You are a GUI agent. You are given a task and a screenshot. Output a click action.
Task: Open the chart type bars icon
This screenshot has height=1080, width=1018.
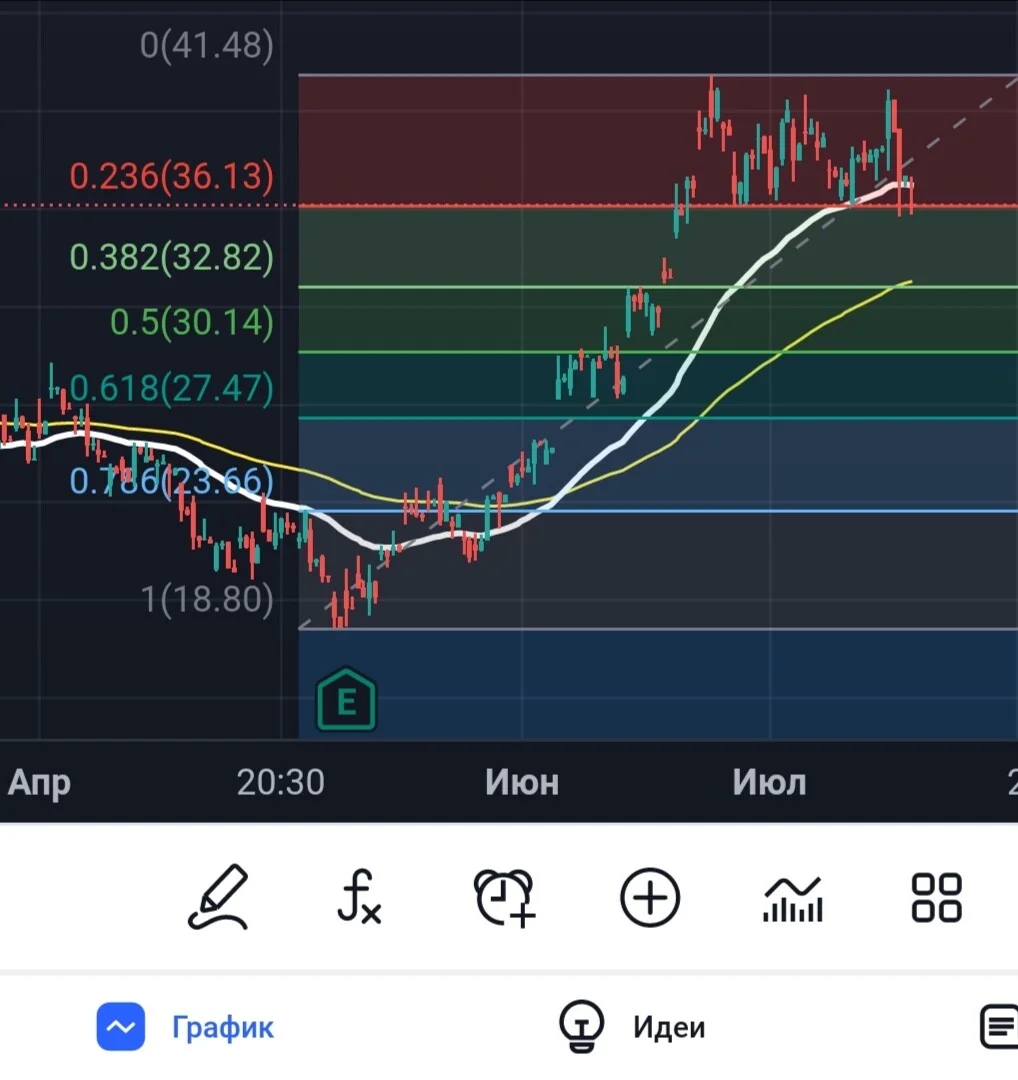click(x=793, y=899)
